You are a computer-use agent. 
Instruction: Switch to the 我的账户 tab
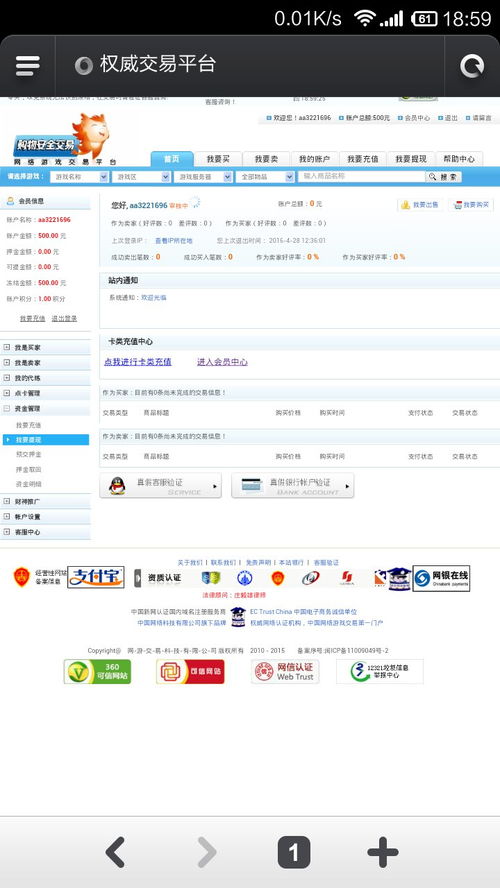click(314, 159)
